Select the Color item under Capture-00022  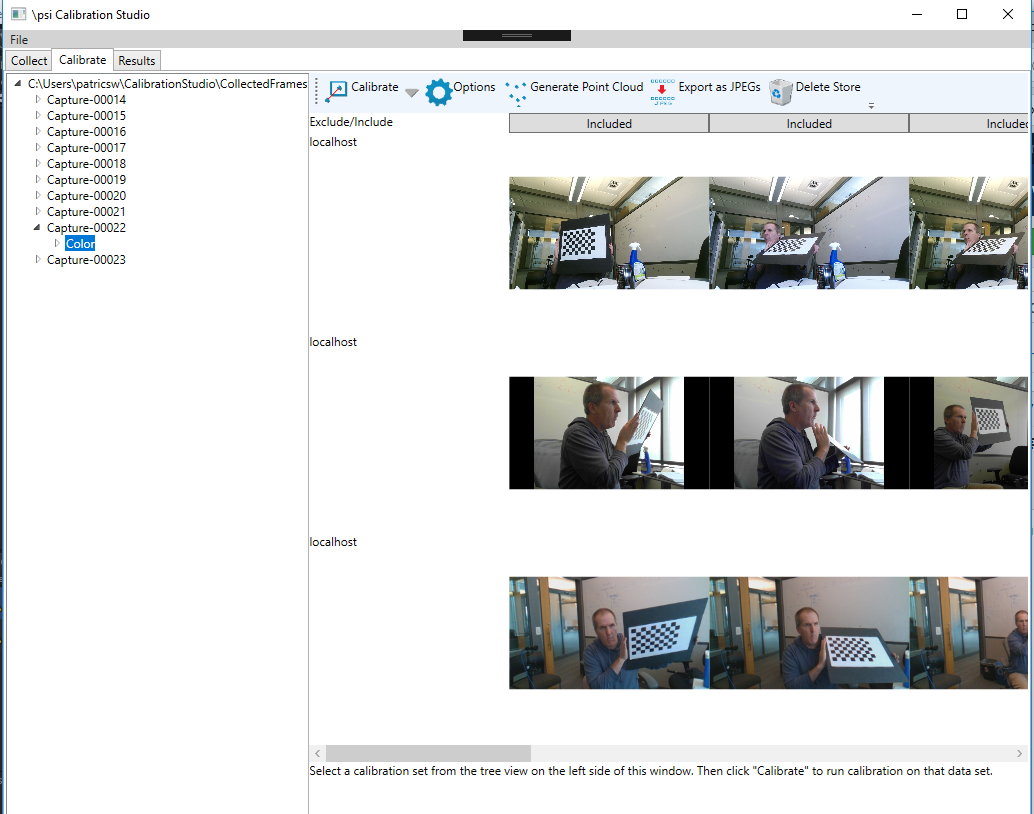[x=80, y=243]
